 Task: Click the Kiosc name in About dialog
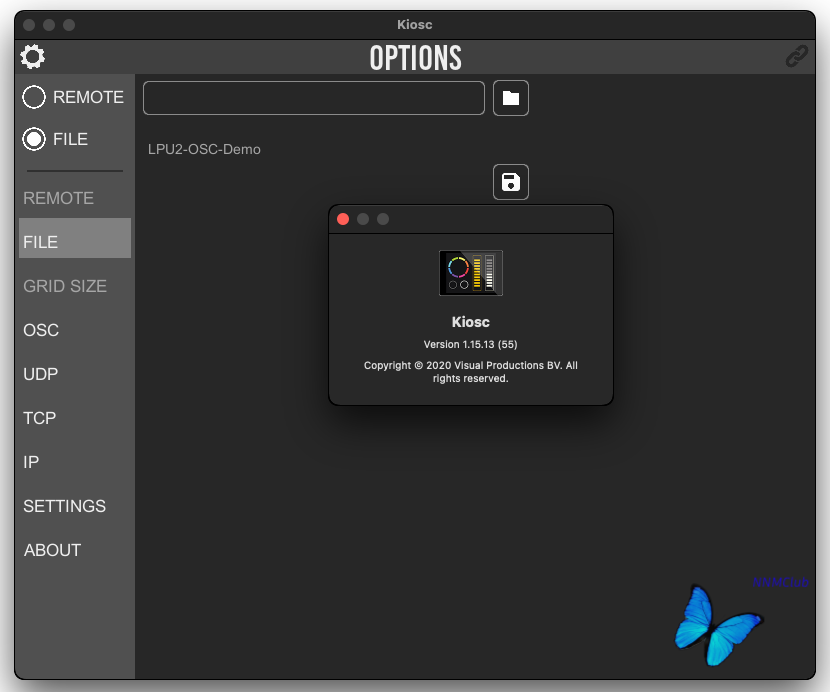click(471, 322)
